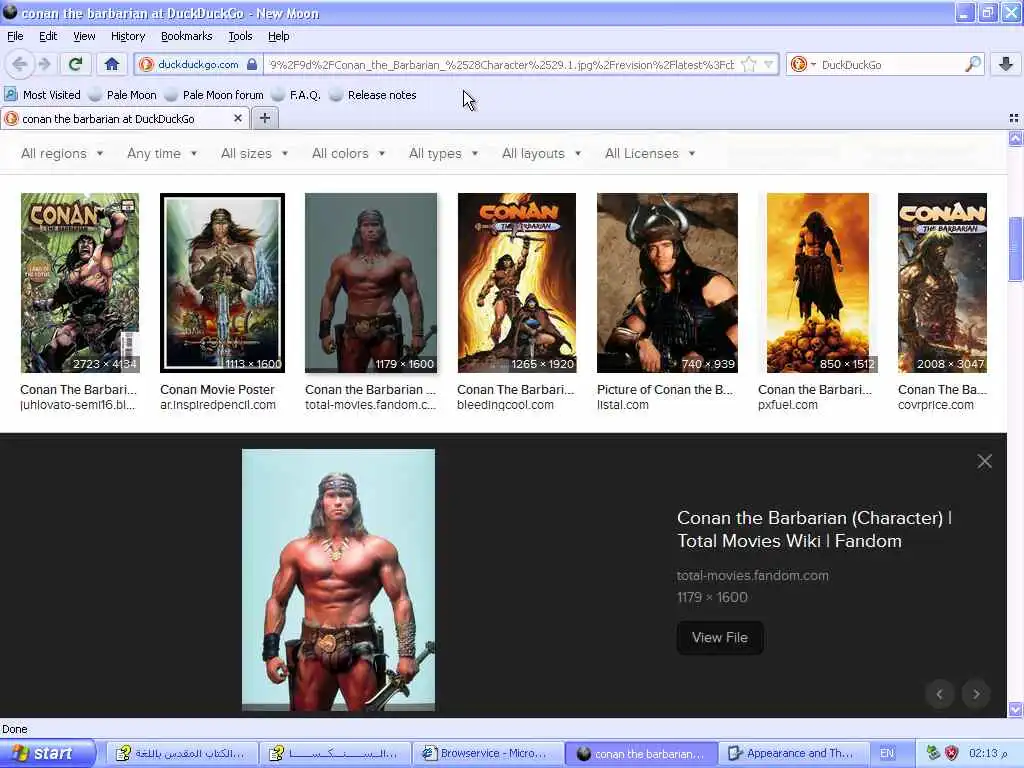Expand the All sizes filter
Image resolution: width=1024 pixels, height=768 pixels.
click(x=254, y=153)
